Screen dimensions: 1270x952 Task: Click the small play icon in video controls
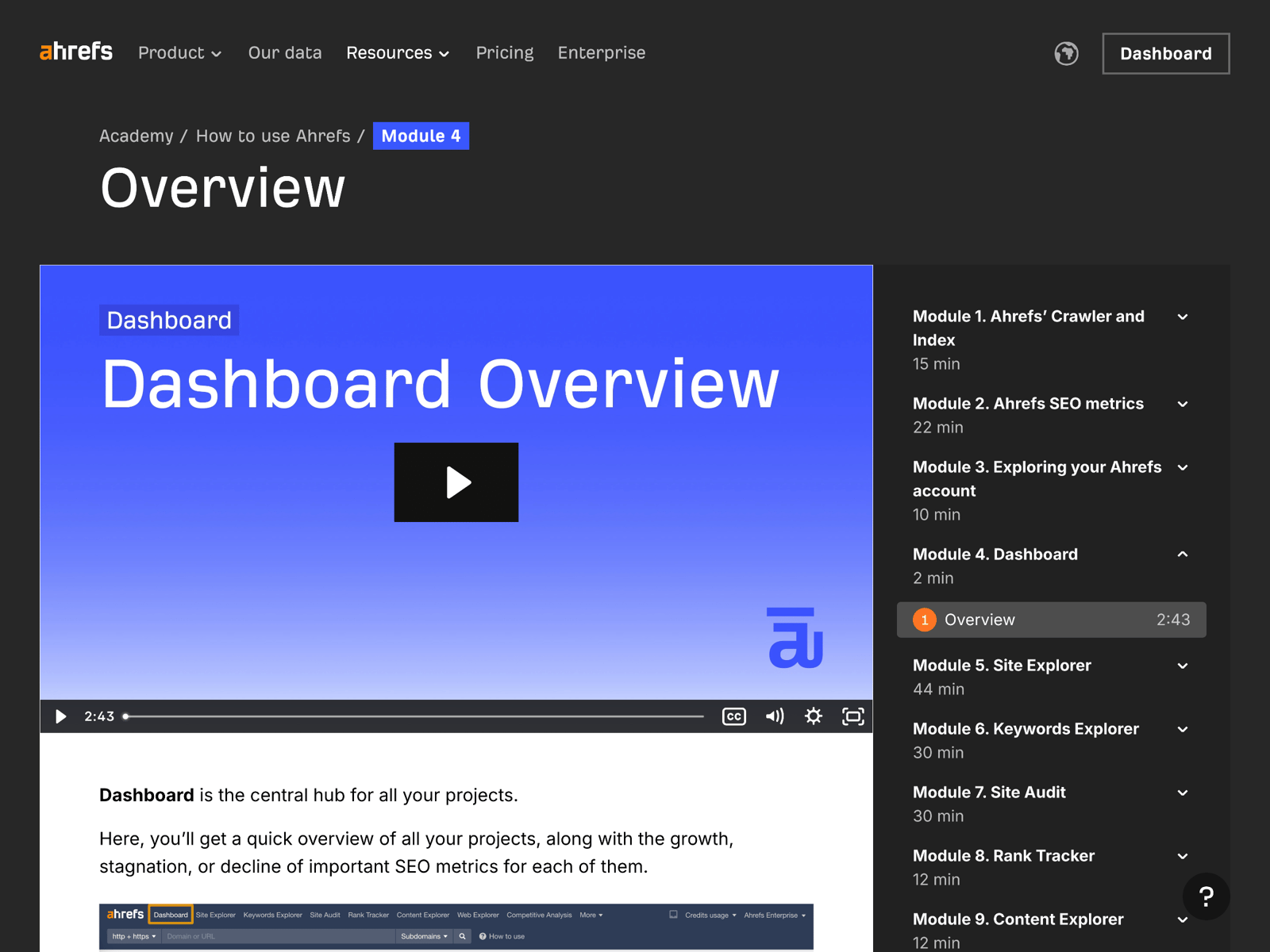(61, 716)
